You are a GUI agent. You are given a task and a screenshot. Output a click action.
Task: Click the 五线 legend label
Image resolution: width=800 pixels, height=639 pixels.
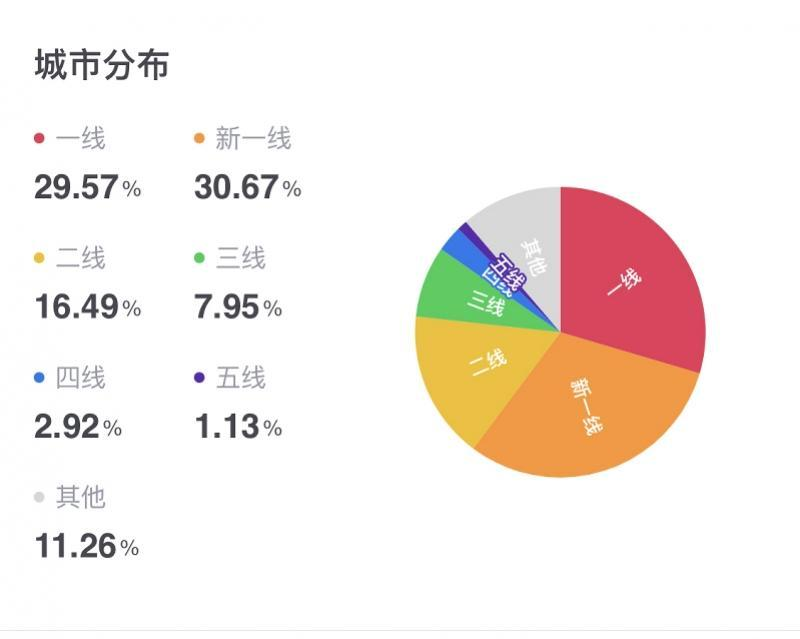tap(241, 378)
